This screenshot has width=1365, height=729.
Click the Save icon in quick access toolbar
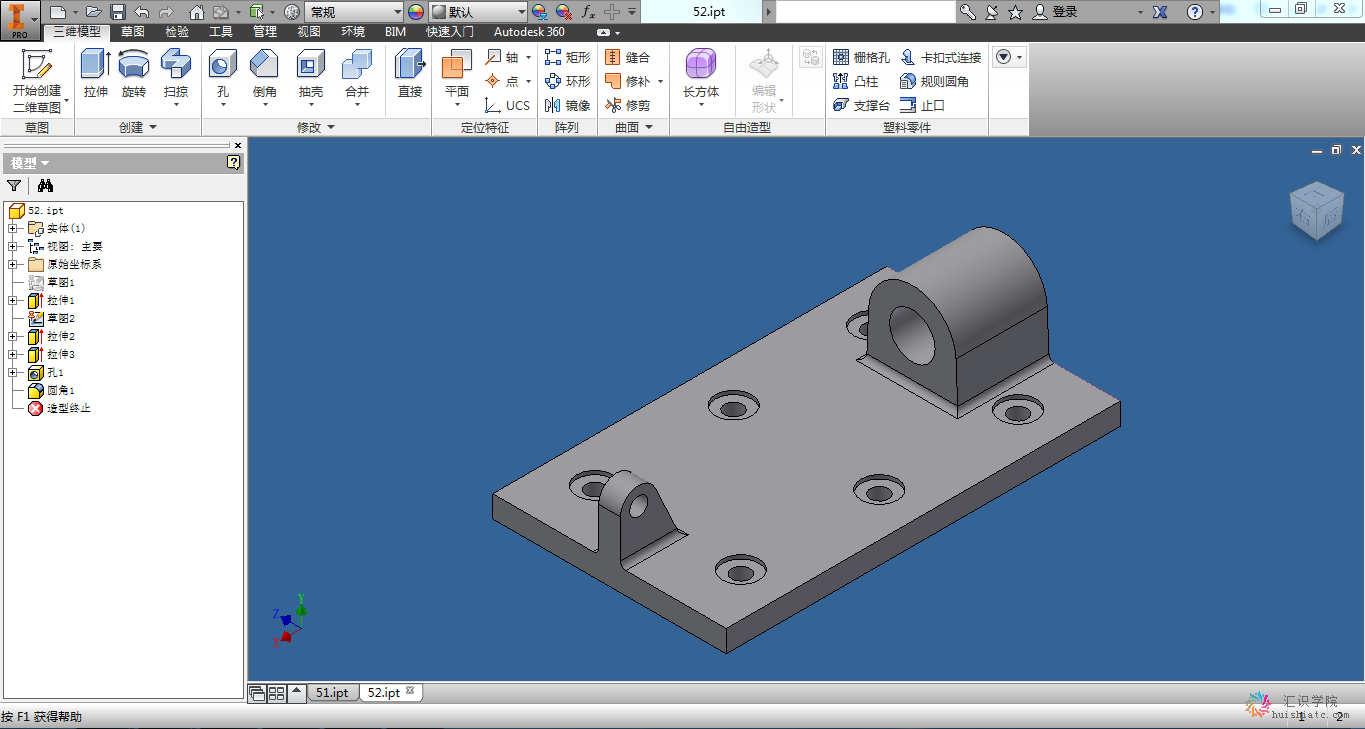click(118, 12)
